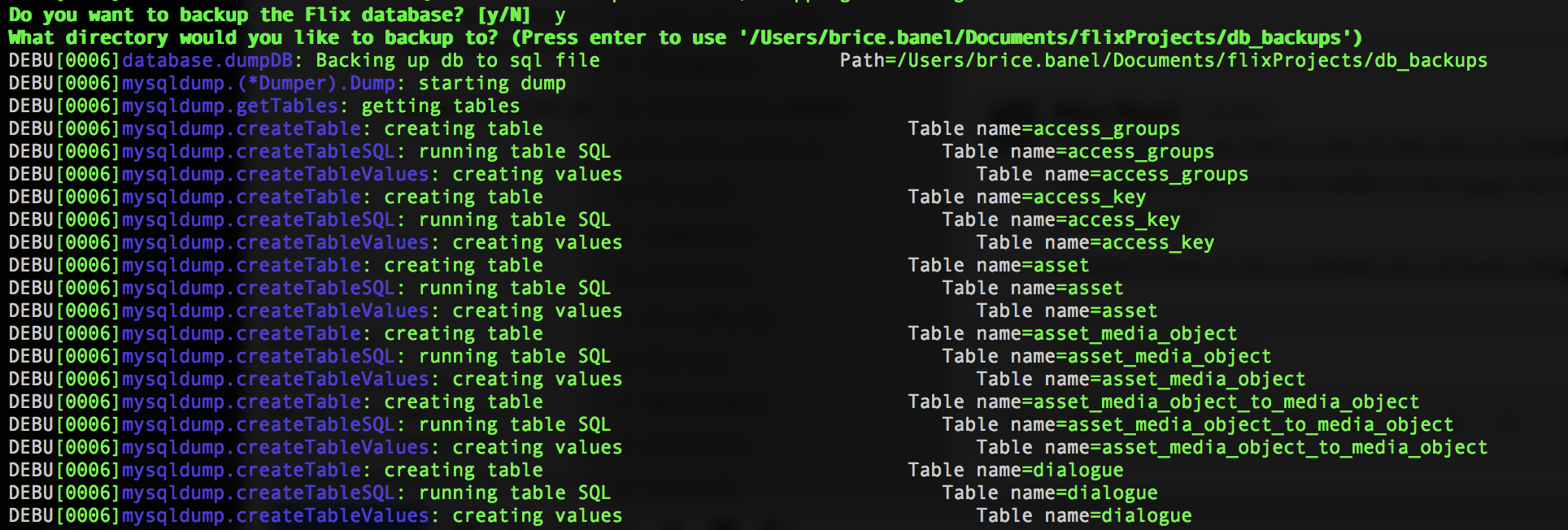The image size is (1568, 530).
Task: Click 'Table name=asset' on the createTableValues line
Action: 1066,311
